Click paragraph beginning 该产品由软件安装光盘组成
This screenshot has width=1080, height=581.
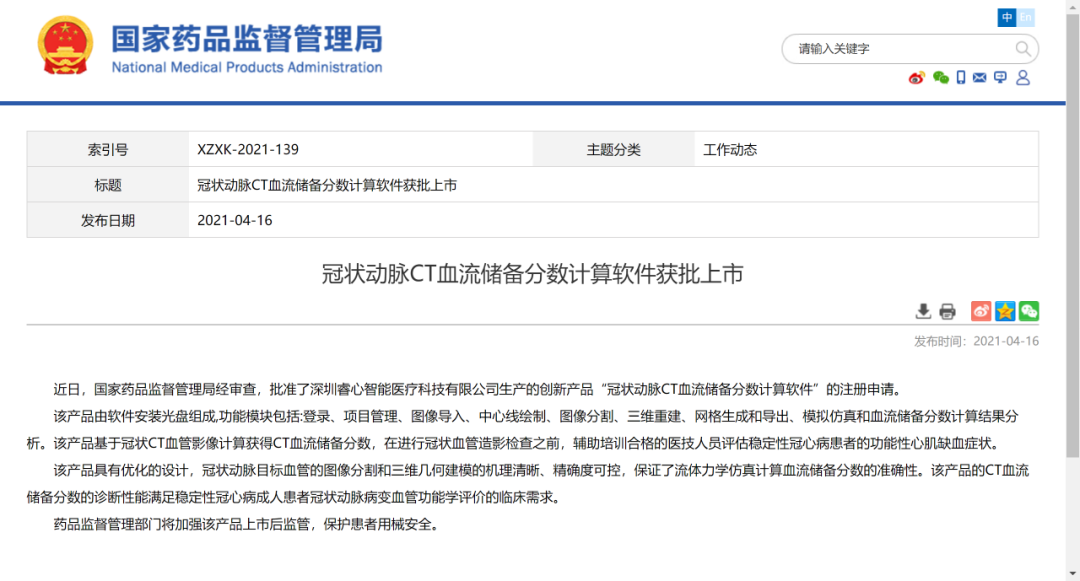[x=523, y=430]
